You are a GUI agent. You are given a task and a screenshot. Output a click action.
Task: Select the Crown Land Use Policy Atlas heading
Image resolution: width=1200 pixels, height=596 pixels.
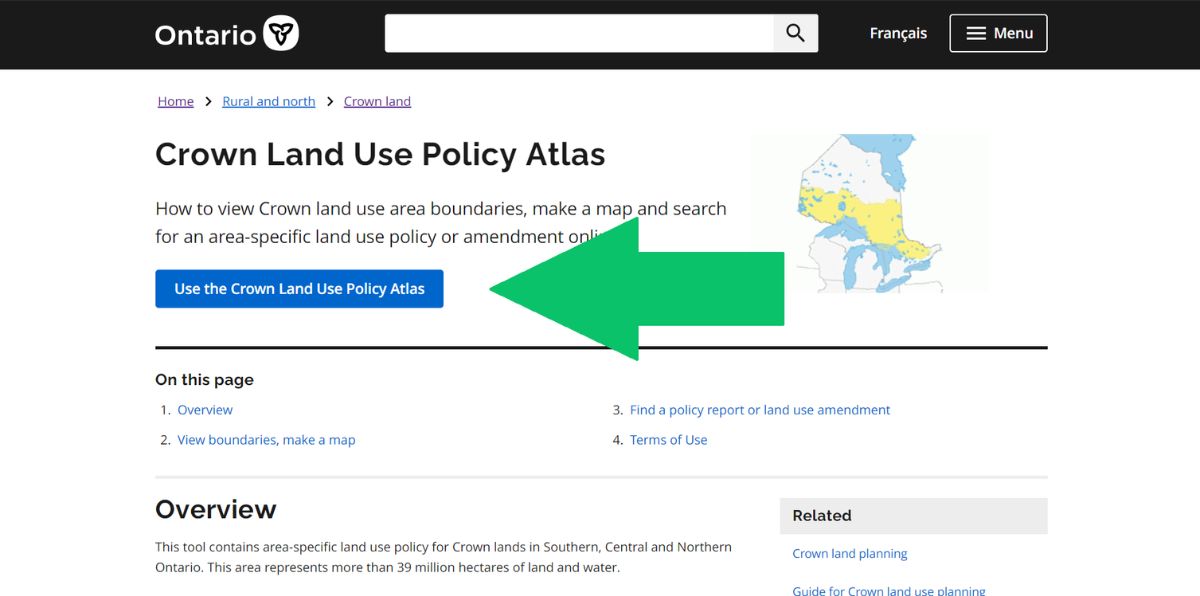380,155
